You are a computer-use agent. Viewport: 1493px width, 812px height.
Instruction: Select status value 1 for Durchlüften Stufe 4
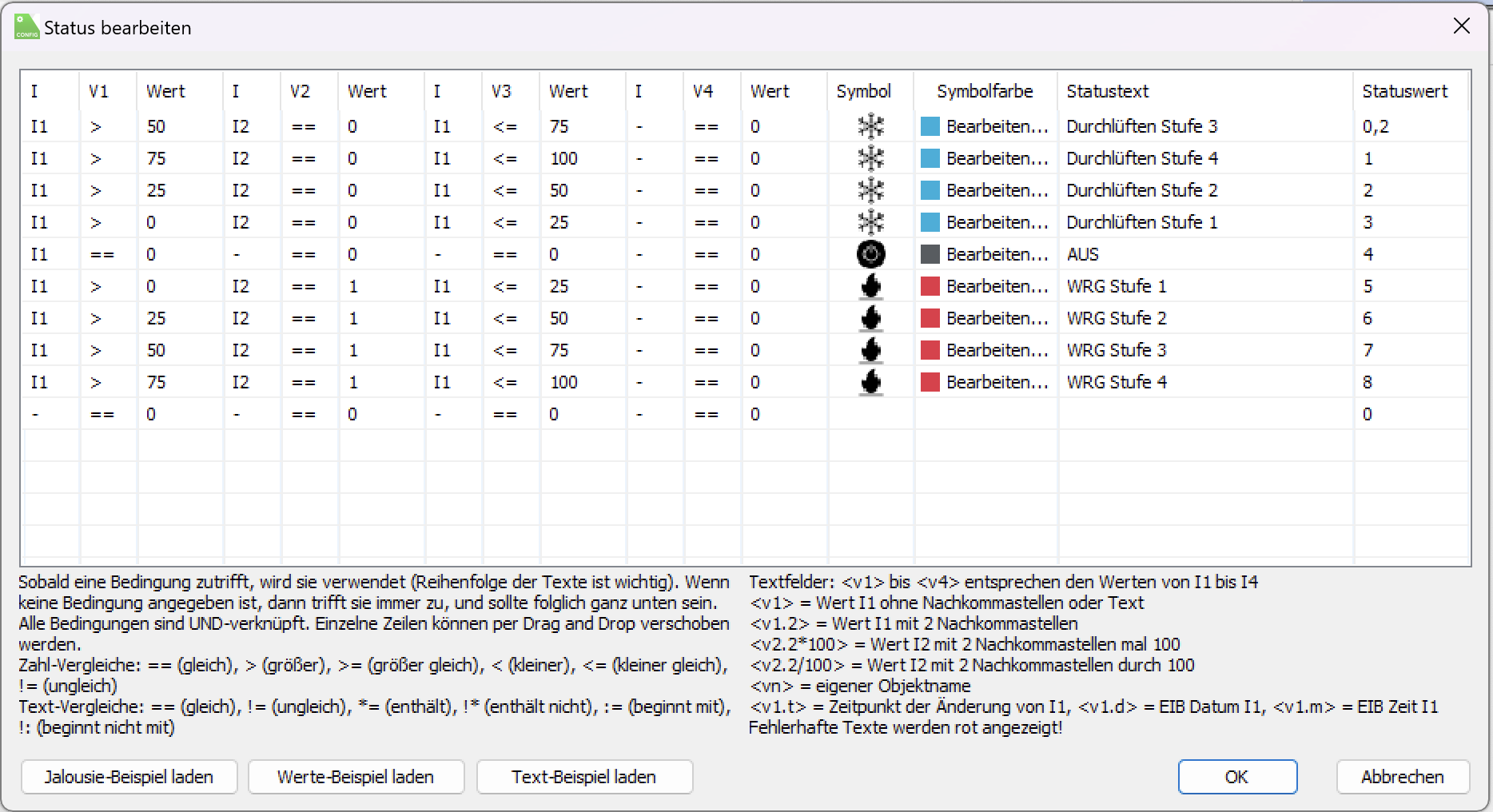(1411, 158)
